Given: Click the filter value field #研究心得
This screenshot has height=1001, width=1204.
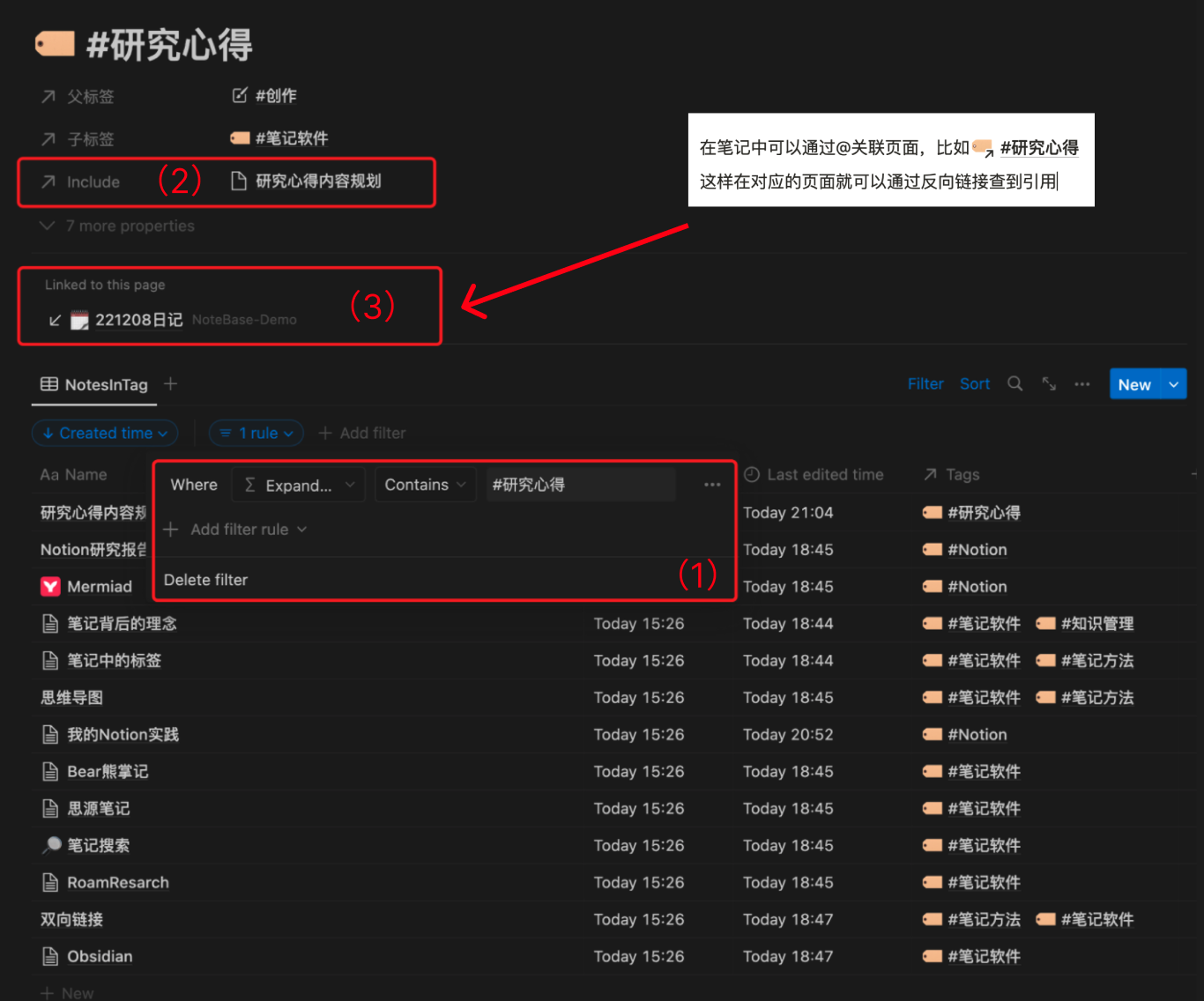Looking at the screenshot, I should 581,485.
